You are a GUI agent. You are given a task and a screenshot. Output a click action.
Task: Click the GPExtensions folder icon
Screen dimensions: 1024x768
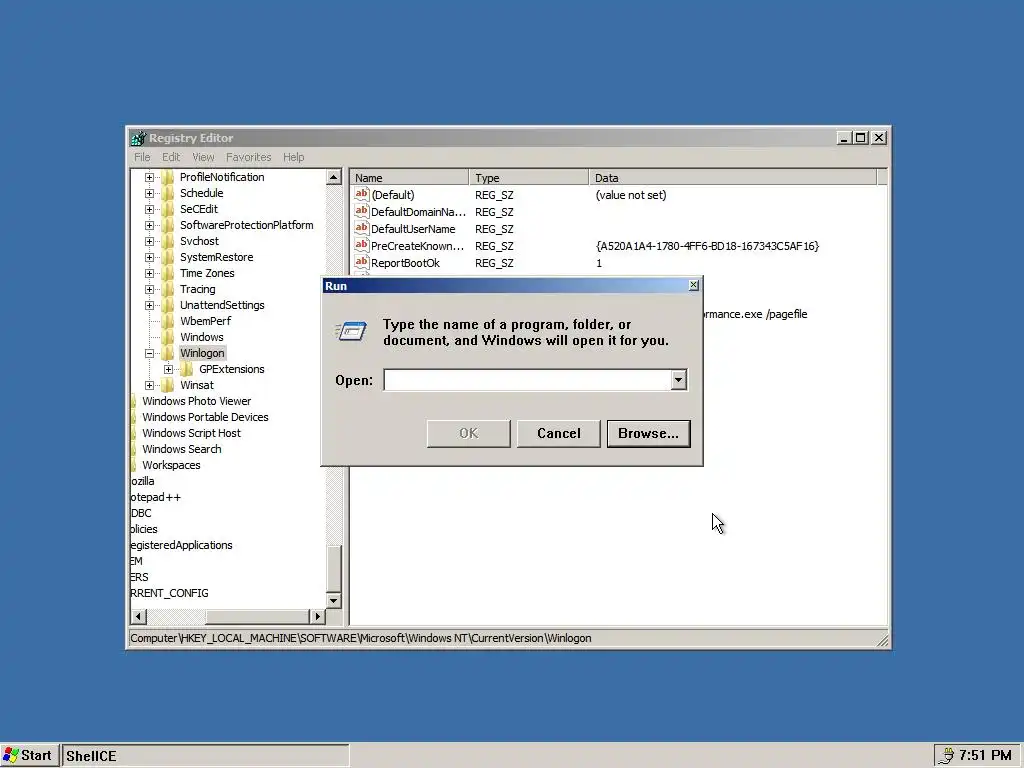click(187, 369)
